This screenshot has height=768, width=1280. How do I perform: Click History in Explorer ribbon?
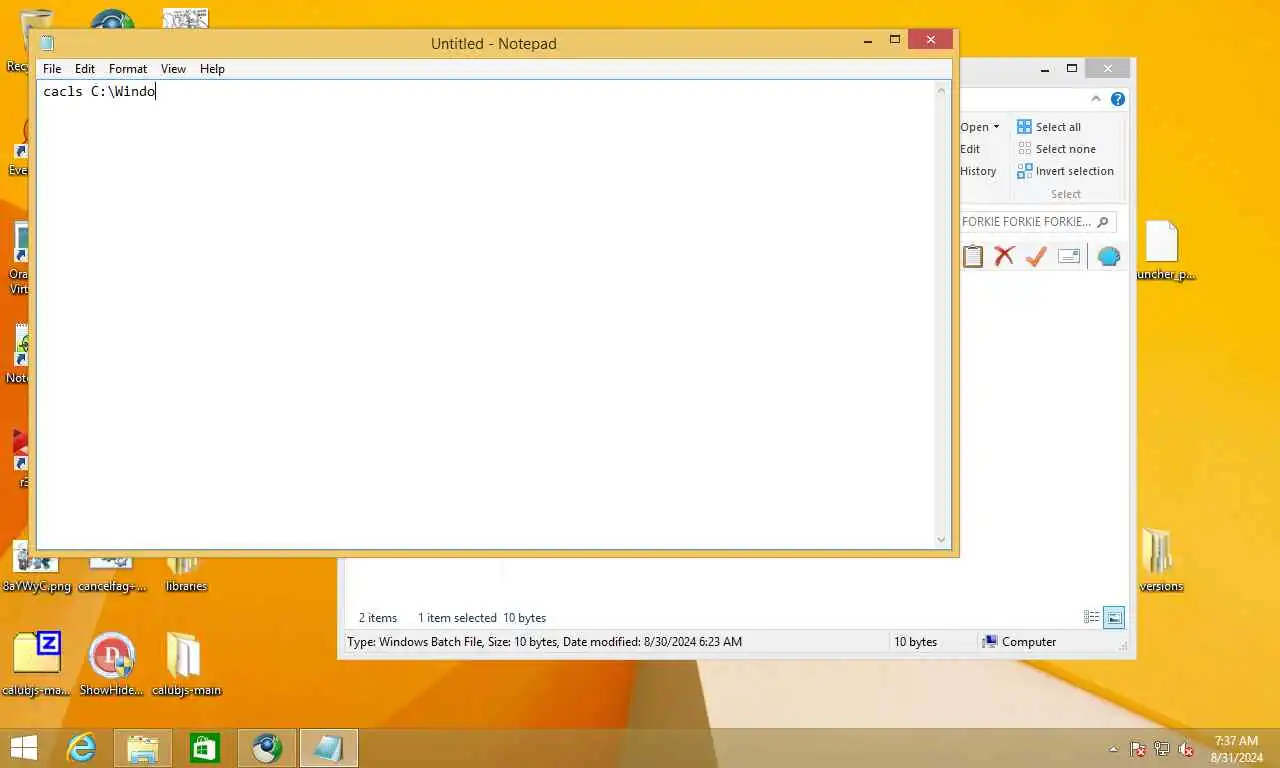(x=978, y=171)
